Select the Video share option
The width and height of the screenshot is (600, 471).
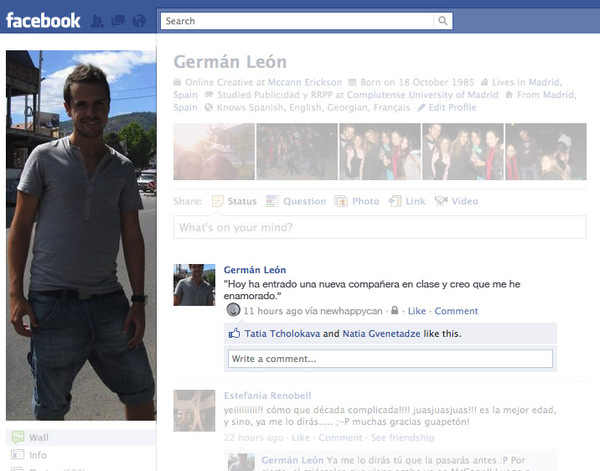(x=465, y=201)
